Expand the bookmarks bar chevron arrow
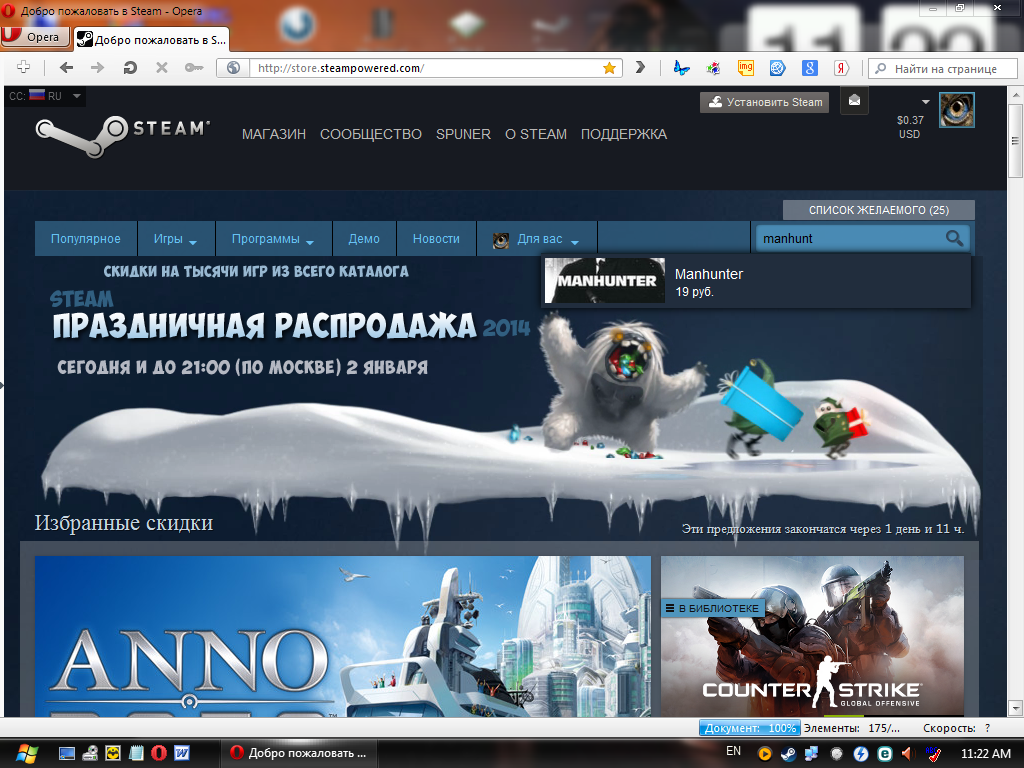Viewport: 1024px width, 768px height. [x=640, y=67]
